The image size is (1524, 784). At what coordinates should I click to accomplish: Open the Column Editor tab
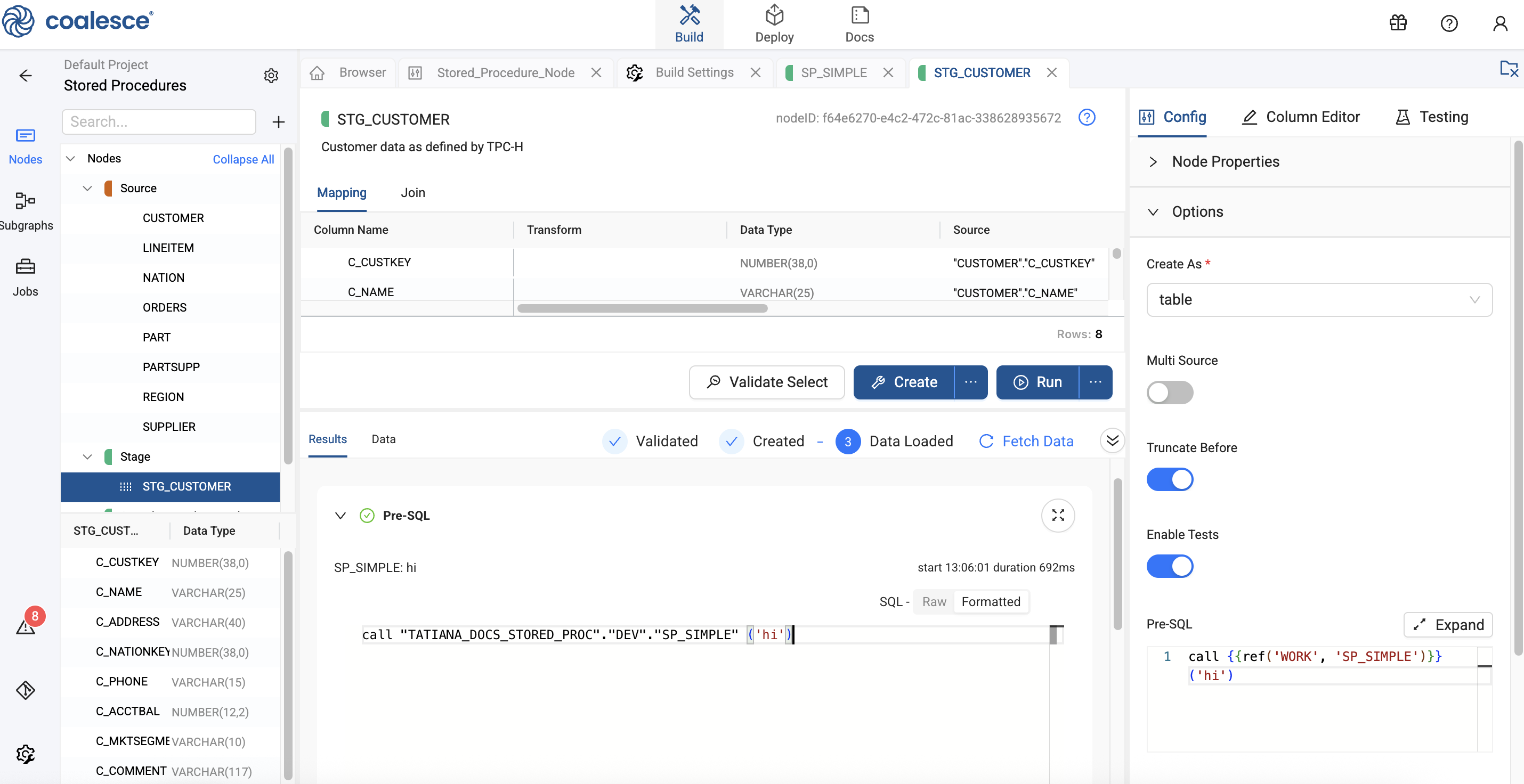[1300, 117]
